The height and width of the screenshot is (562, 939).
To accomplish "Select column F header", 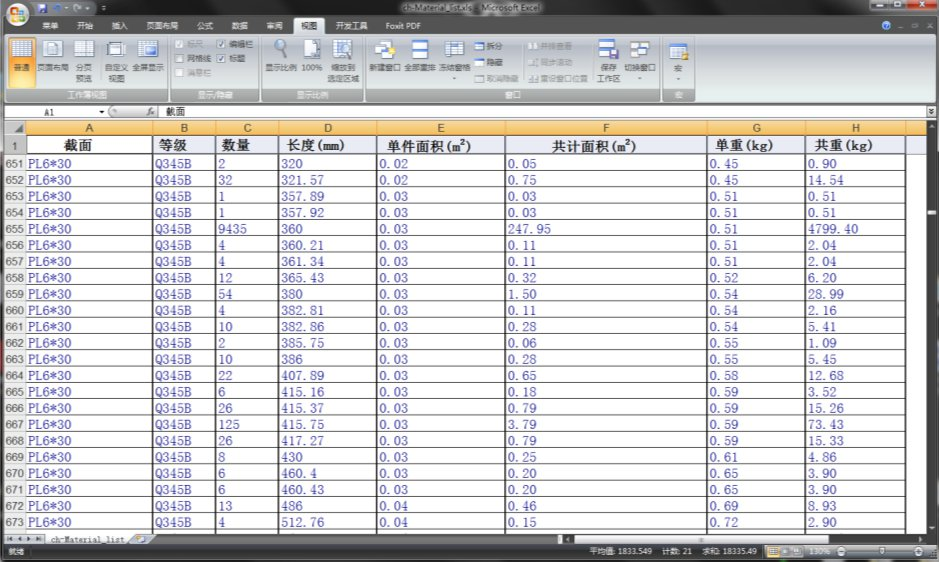I will point(606,128).
